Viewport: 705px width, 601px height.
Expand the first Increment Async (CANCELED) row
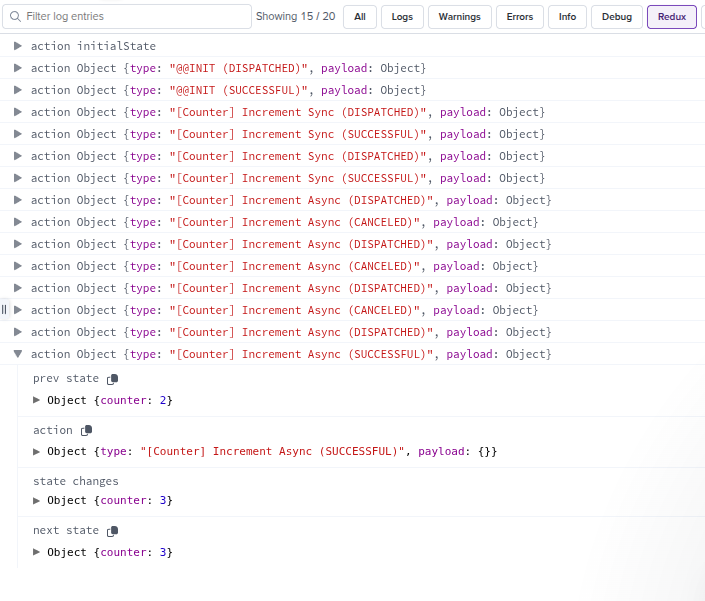[18, 222]
